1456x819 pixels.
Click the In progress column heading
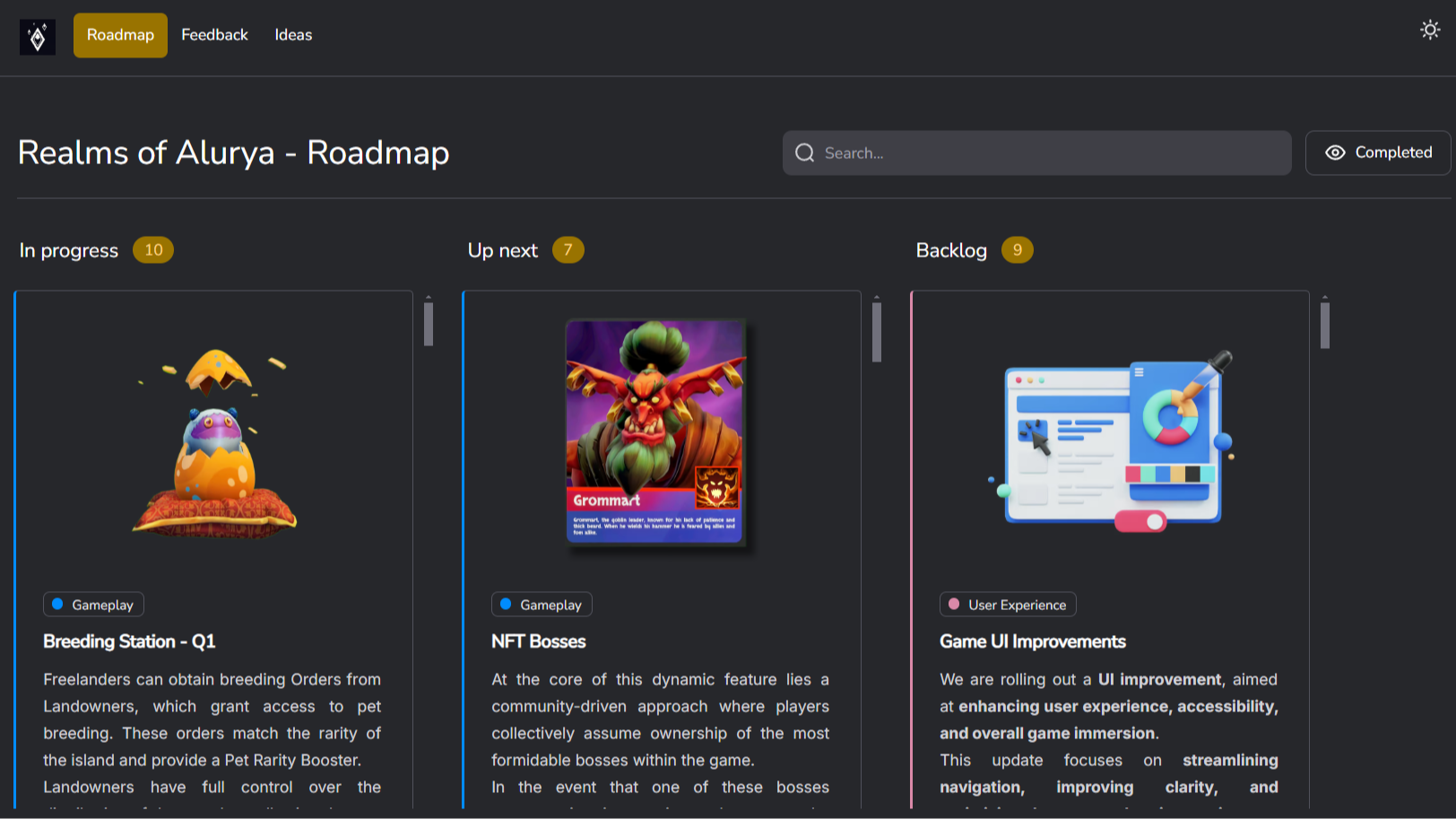click(x=69, y=250)
